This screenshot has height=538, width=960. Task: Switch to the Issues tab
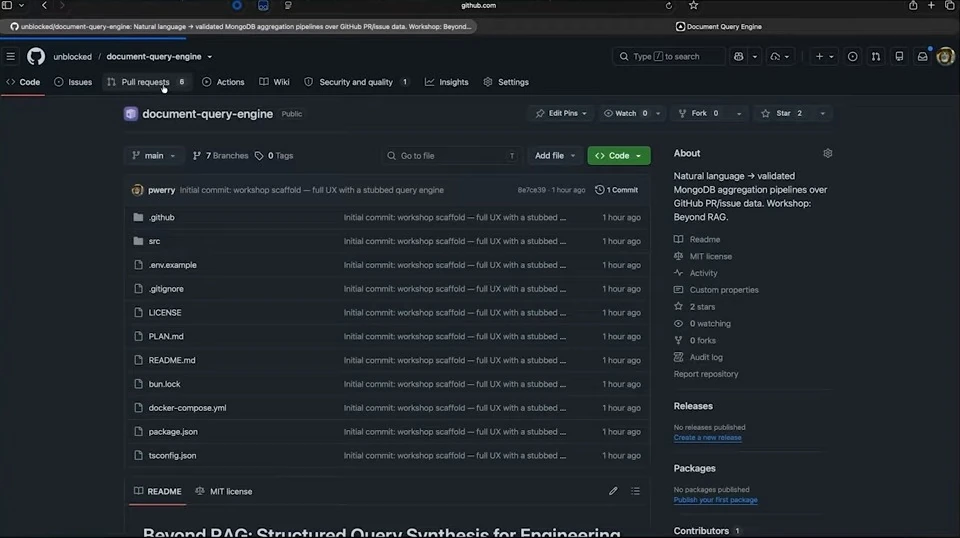(73, 82)
